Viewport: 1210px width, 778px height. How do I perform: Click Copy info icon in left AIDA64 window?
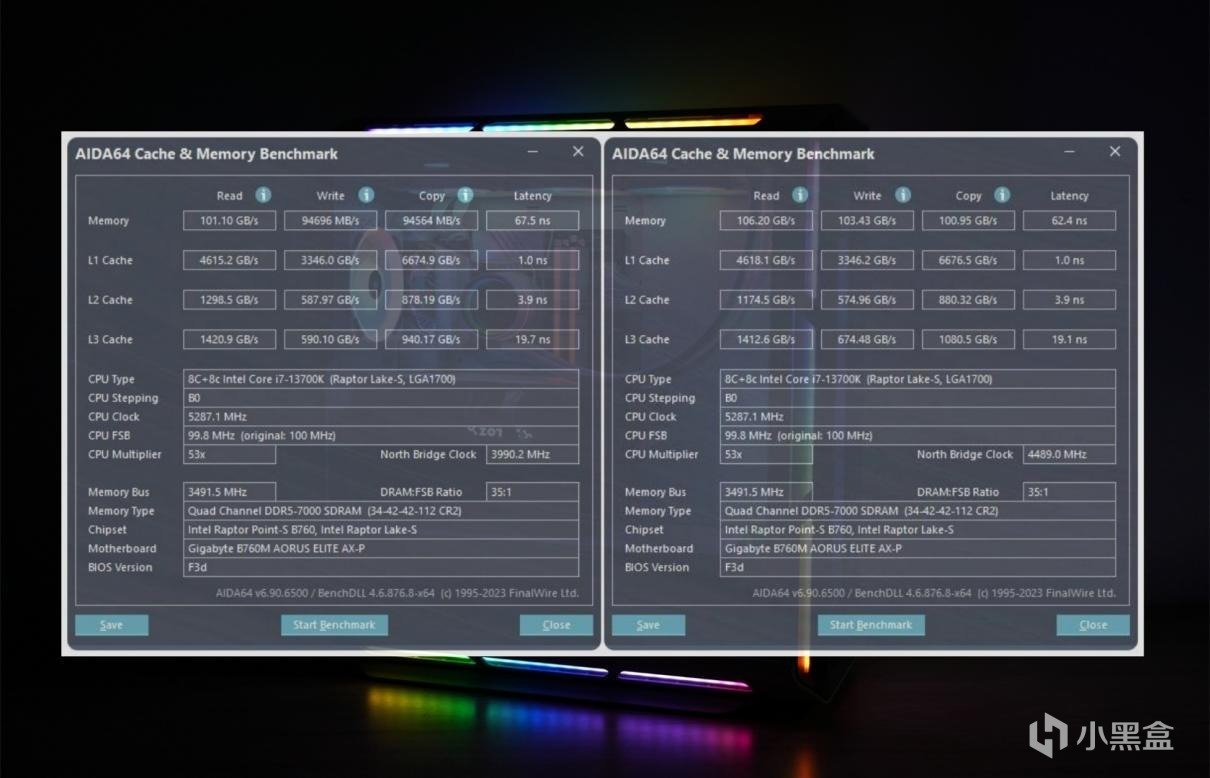coord(465,195)
